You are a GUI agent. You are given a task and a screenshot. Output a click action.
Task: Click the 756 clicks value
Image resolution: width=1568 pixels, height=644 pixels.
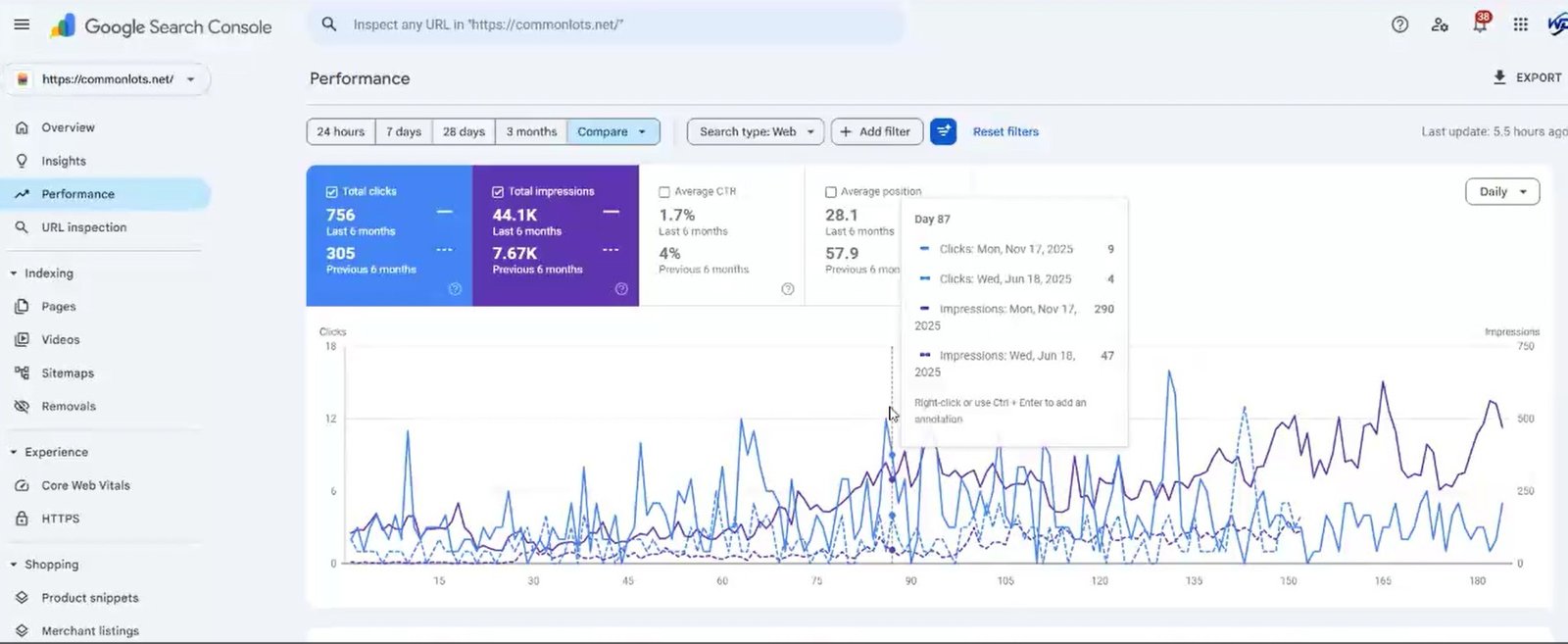341,215
